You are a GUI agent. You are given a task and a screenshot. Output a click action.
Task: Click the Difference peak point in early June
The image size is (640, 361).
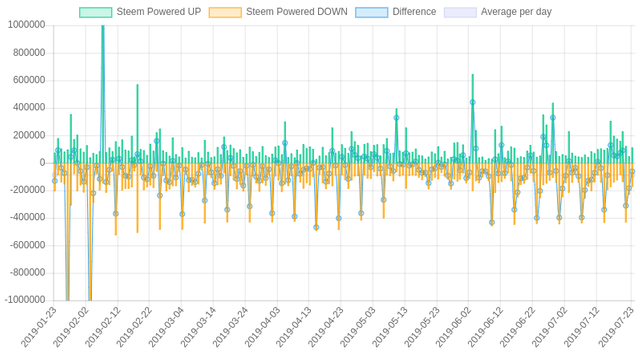(473, 103)
